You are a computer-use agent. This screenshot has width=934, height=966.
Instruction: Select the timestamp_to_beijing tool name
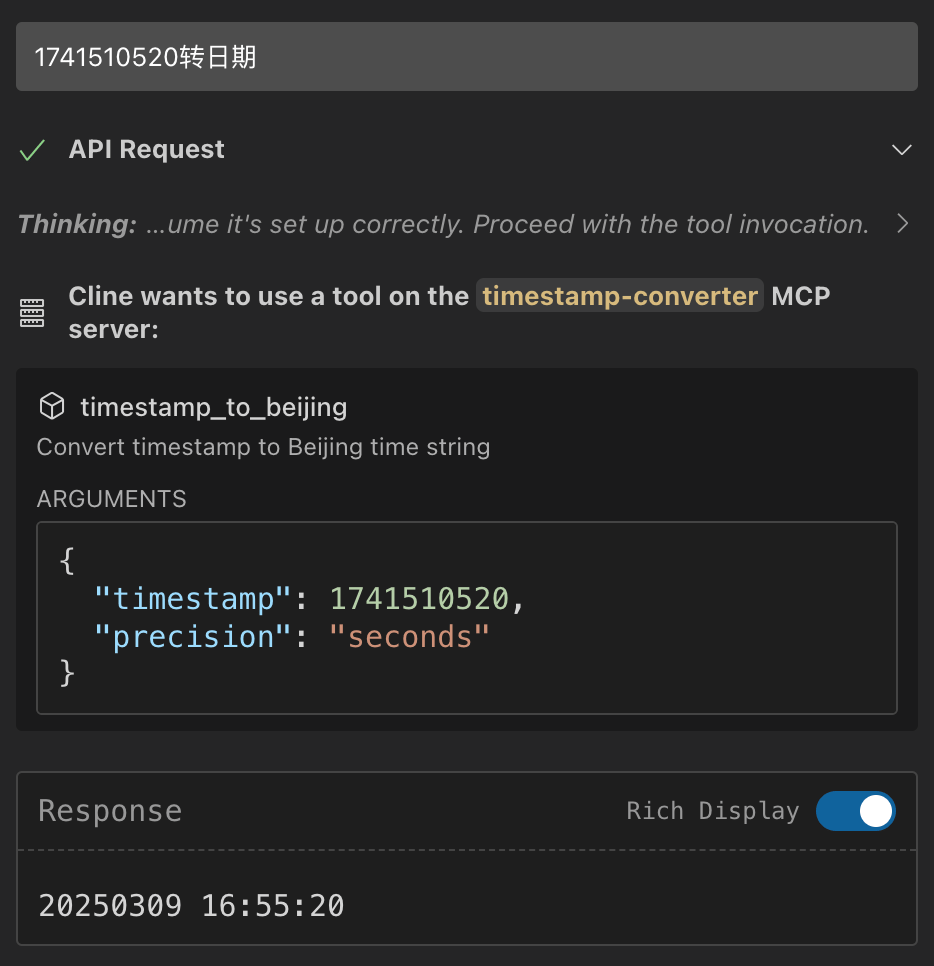tap(213, 407)
